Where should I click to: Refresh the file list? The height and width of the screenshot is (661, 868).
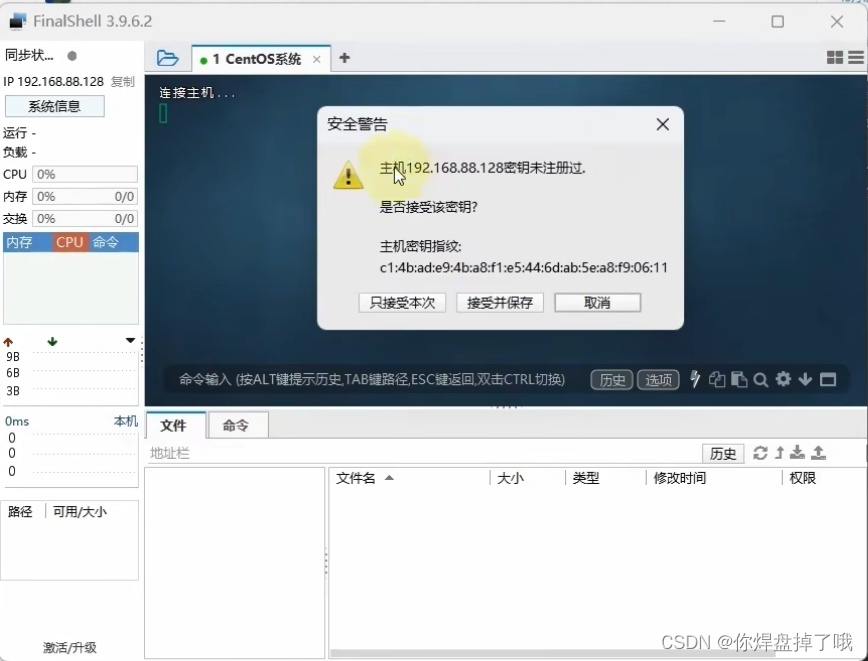pyautogui.click(x=760, y=453)
